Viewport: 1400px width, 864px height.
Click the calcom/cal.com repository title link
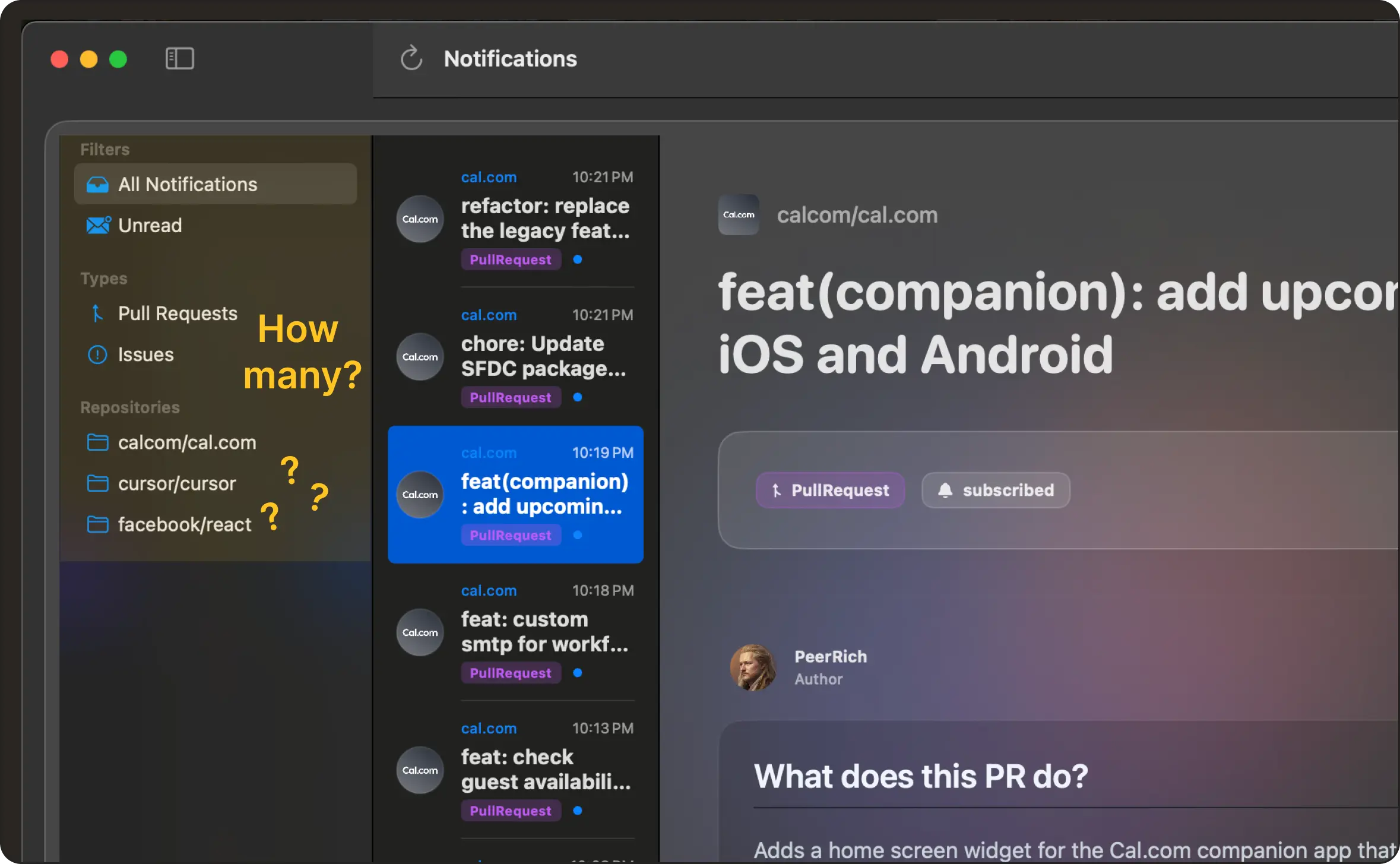[857, 215]
